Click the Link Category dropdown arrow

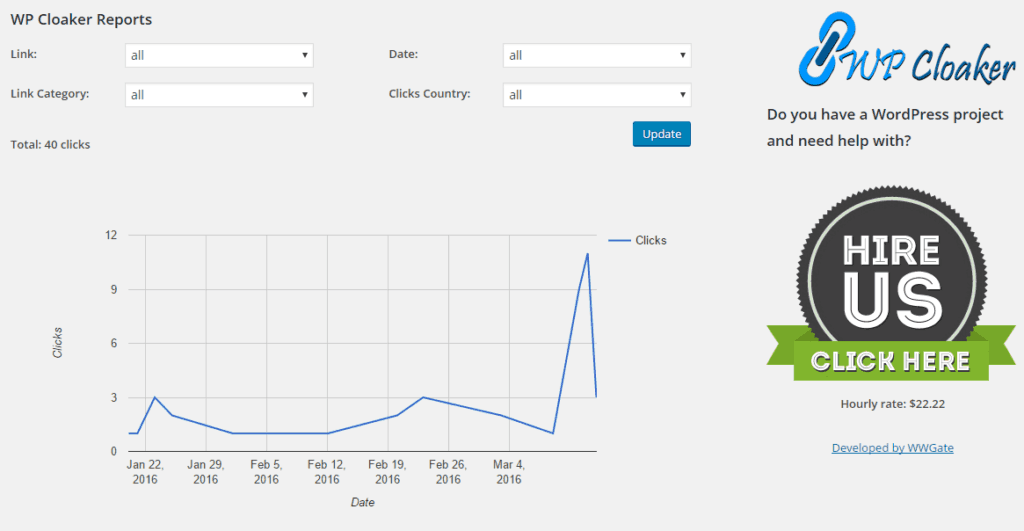304,95
